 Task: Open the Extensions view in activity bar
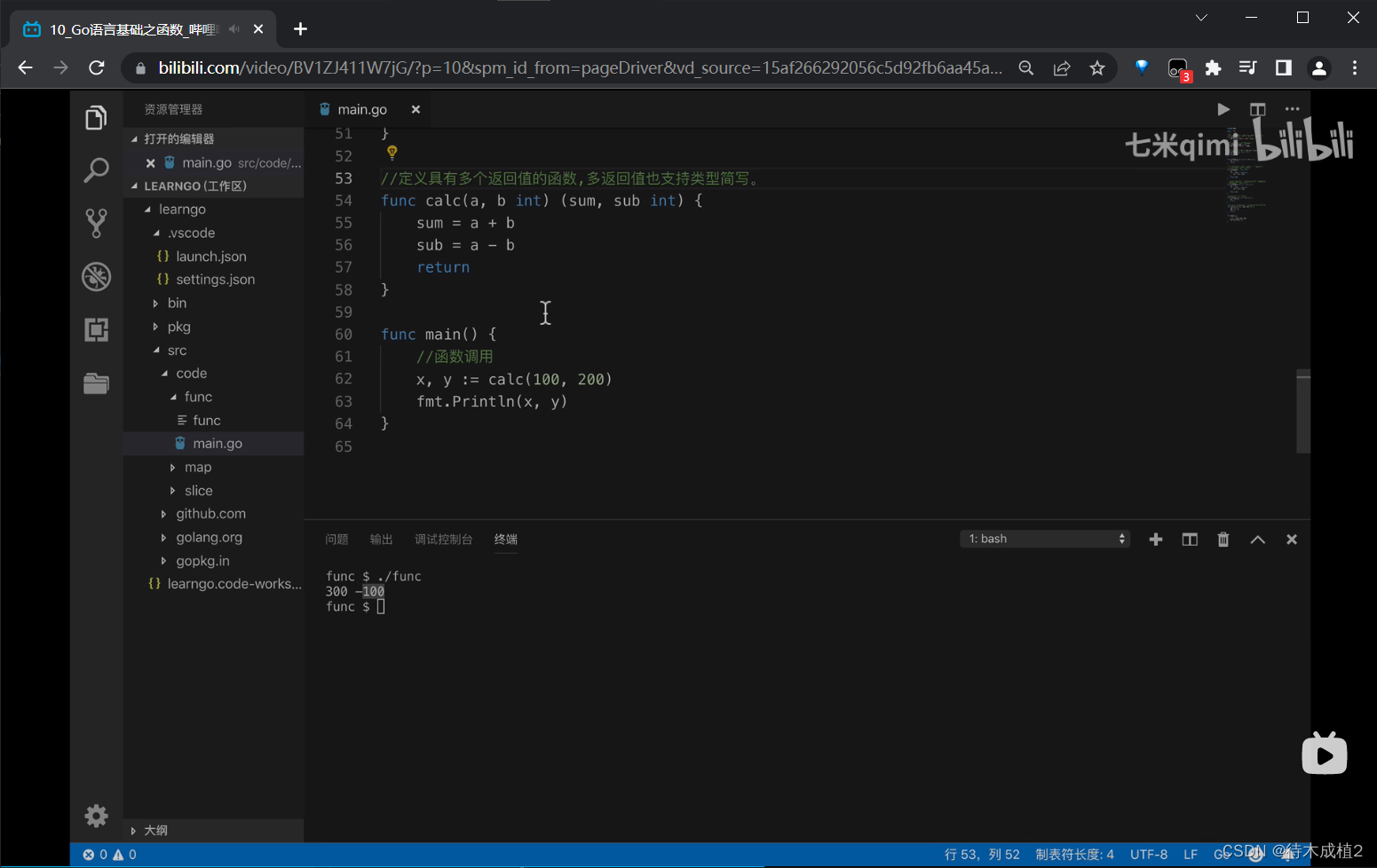pyautogui.click(x=96, y=329)
